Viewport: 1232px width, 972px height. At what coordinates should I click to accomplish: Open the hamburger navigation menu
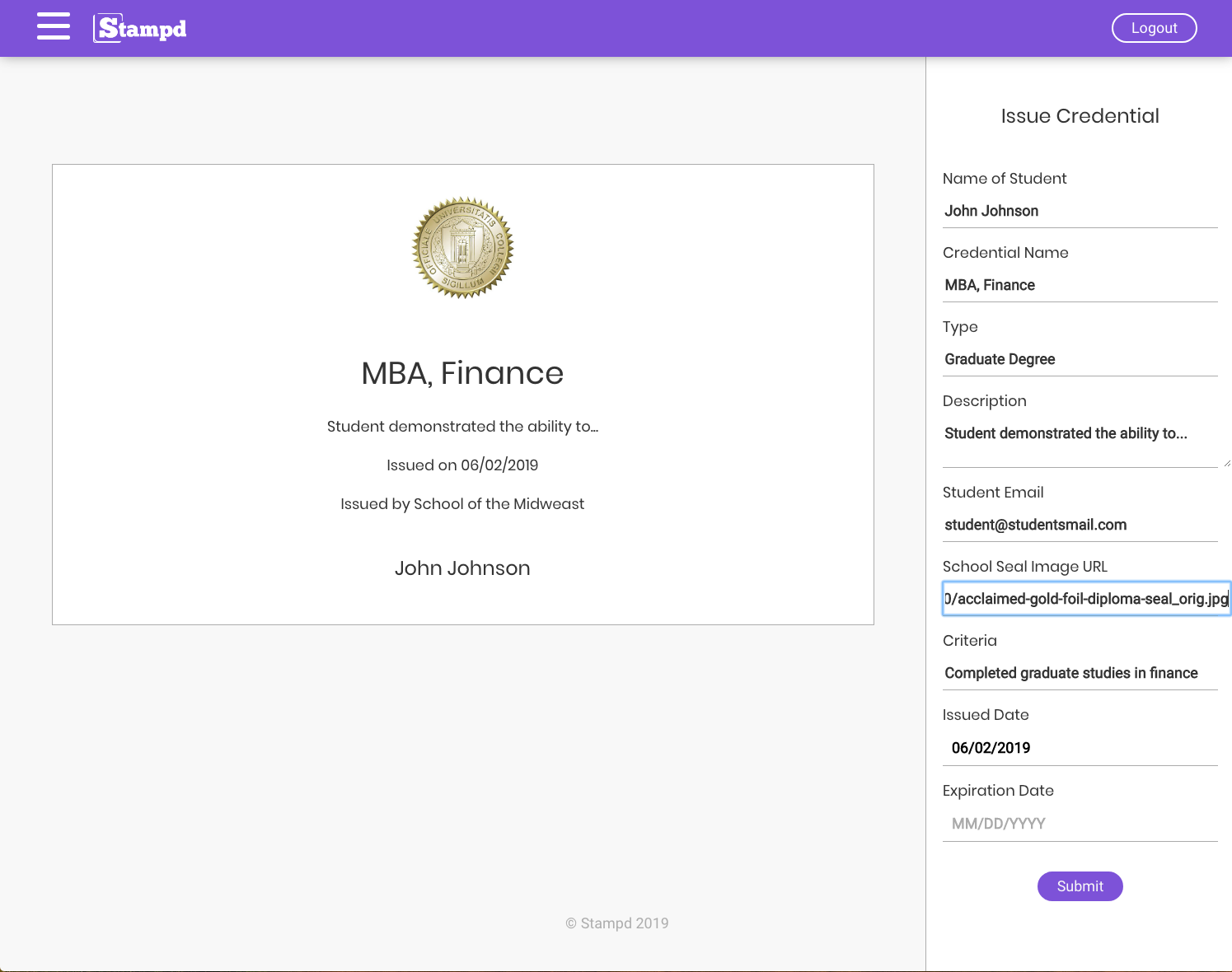54,26
